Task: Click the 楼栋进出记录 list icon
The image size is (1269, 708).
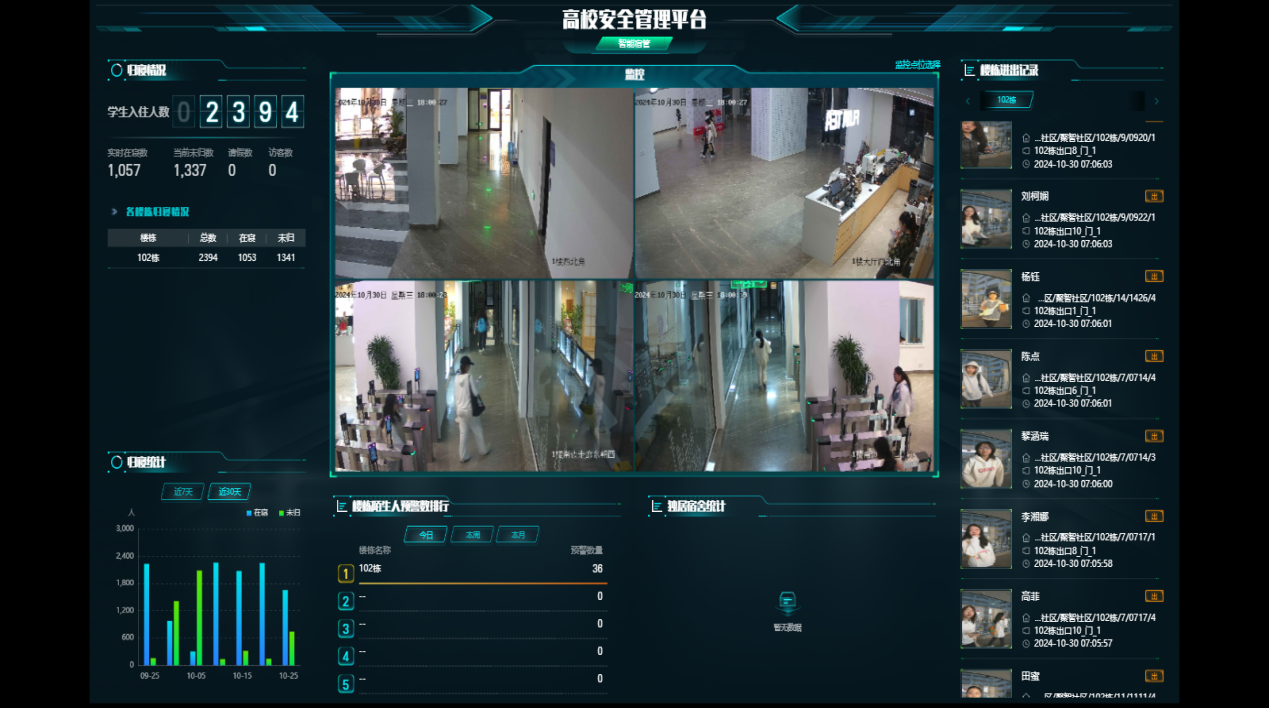Action: pos(970,70)
